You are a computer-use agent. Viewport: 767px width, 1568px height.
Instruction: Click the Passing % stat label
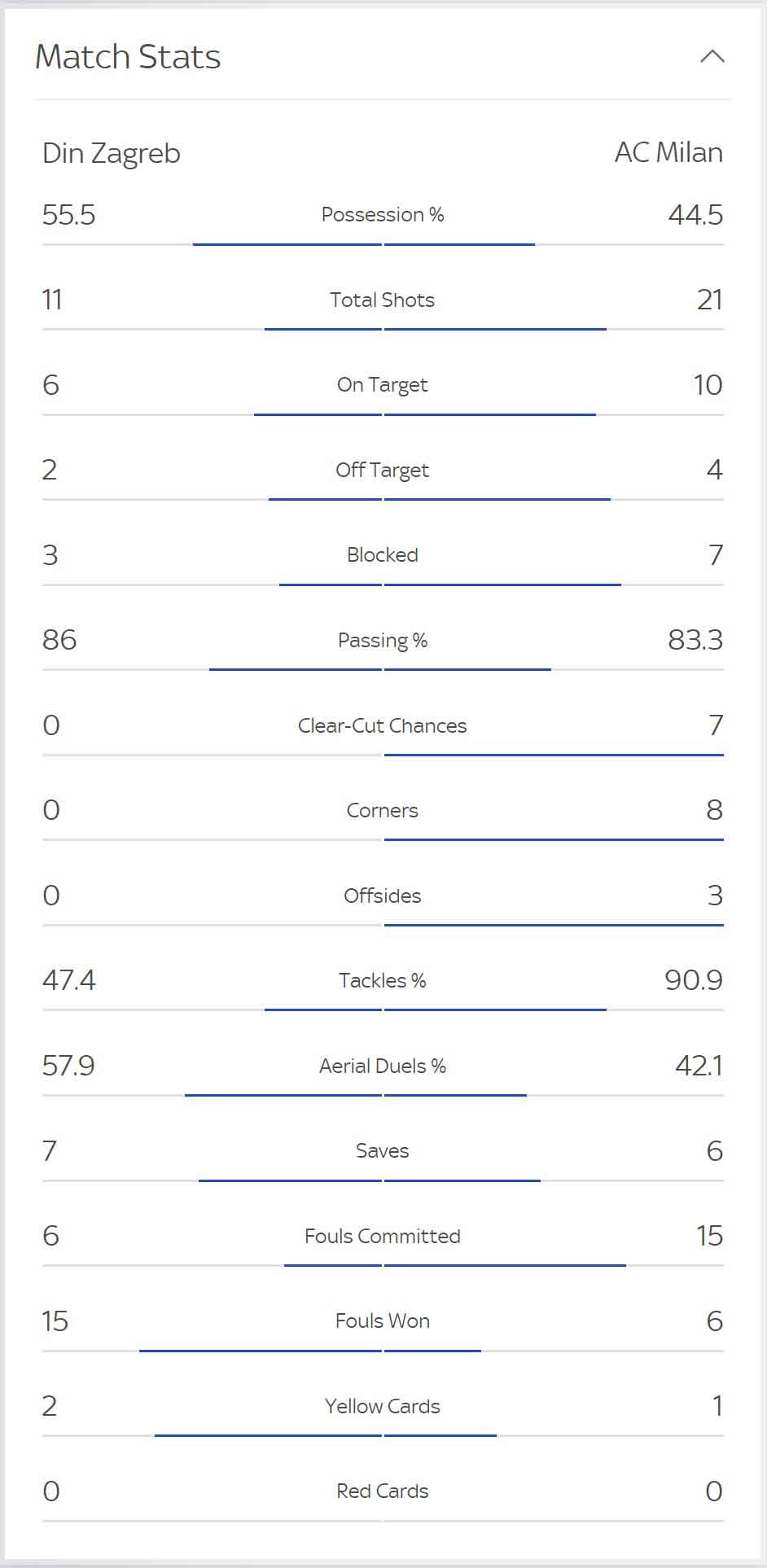click(383, 640)
